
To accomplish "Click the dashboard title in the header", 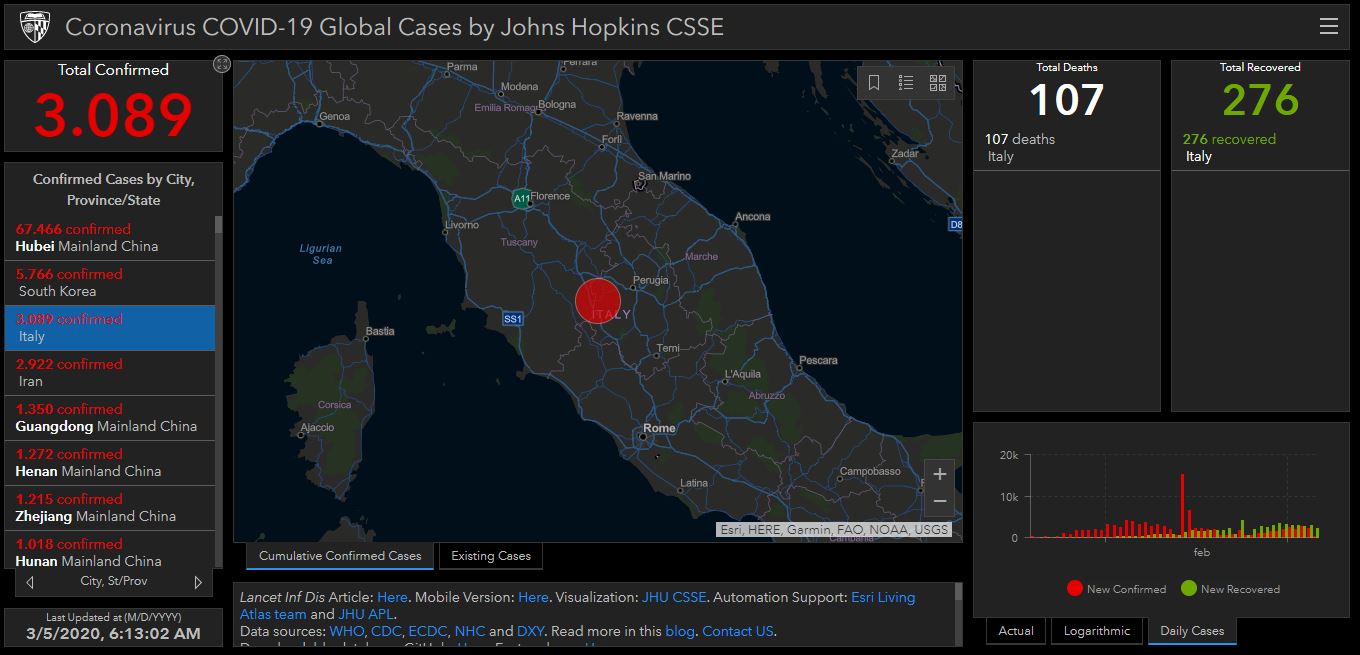I will tap(394, 27).
